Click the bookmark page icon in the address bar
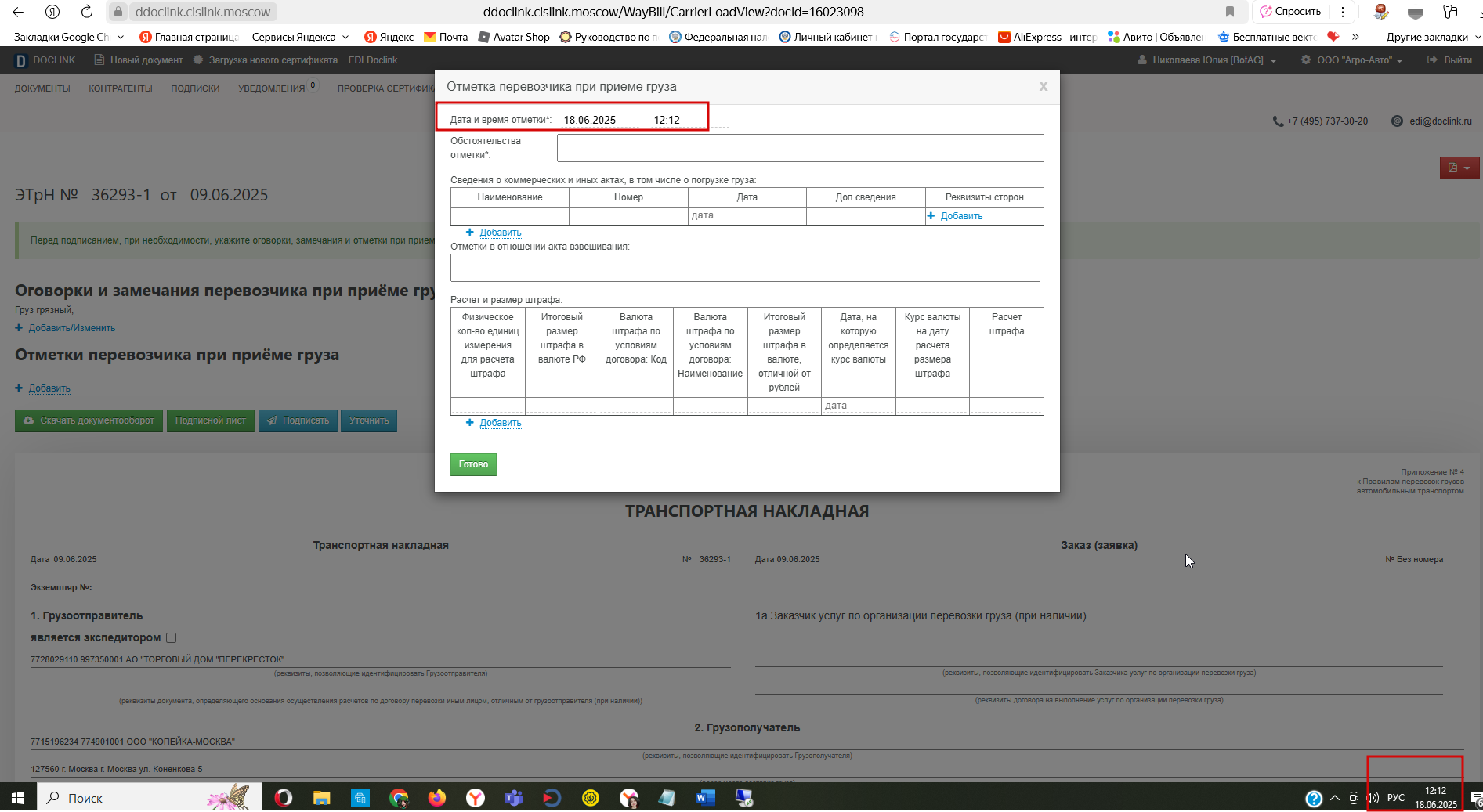 pos(1230,12)
